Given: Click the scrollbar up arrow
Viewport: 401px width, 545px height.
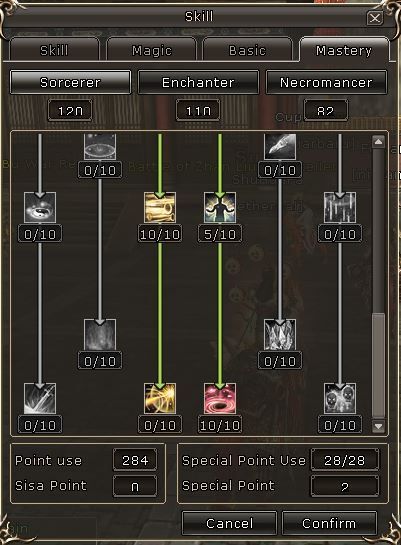Looking at the screenshot, I should pyautogui.click(x=378, y=142).
